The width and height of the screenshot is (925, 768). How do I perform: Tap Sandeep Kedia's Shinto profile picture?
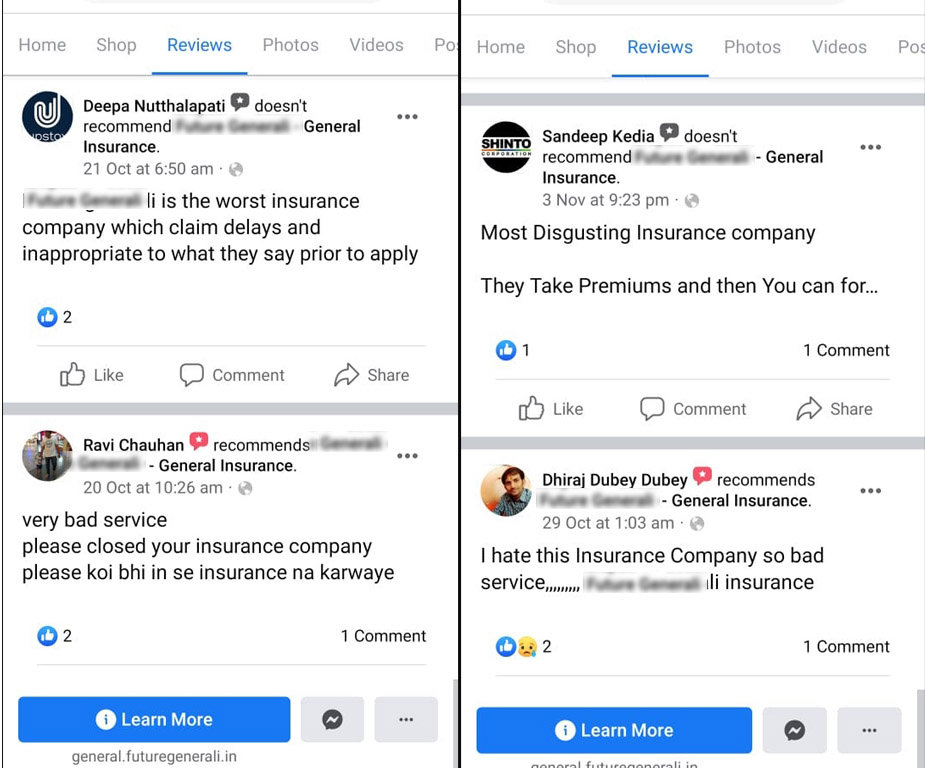coord(506,148)
